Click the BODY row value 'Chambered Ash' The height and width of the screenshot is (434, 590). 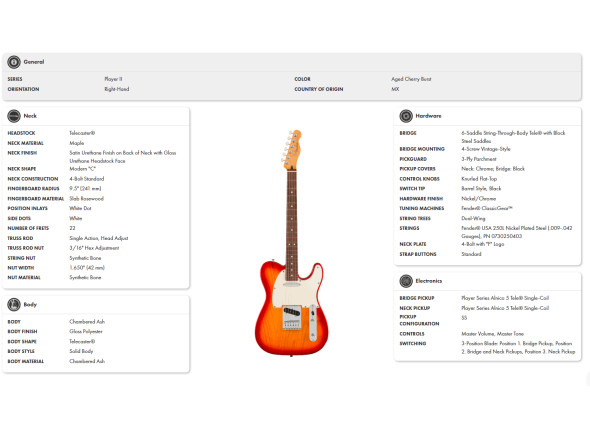coord(87,322)
